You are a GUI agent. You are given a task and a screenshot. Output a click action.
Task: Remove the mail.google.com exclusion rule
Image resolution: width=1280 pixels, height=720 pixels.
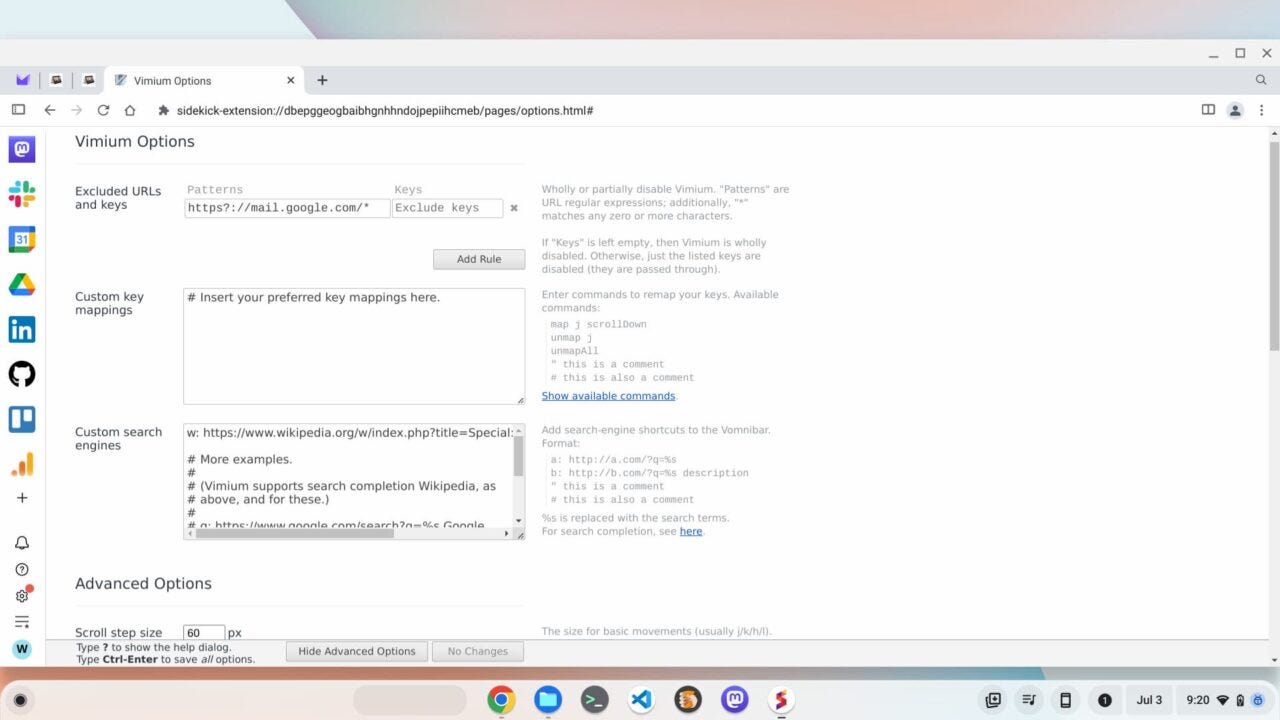tap(514, 208)
